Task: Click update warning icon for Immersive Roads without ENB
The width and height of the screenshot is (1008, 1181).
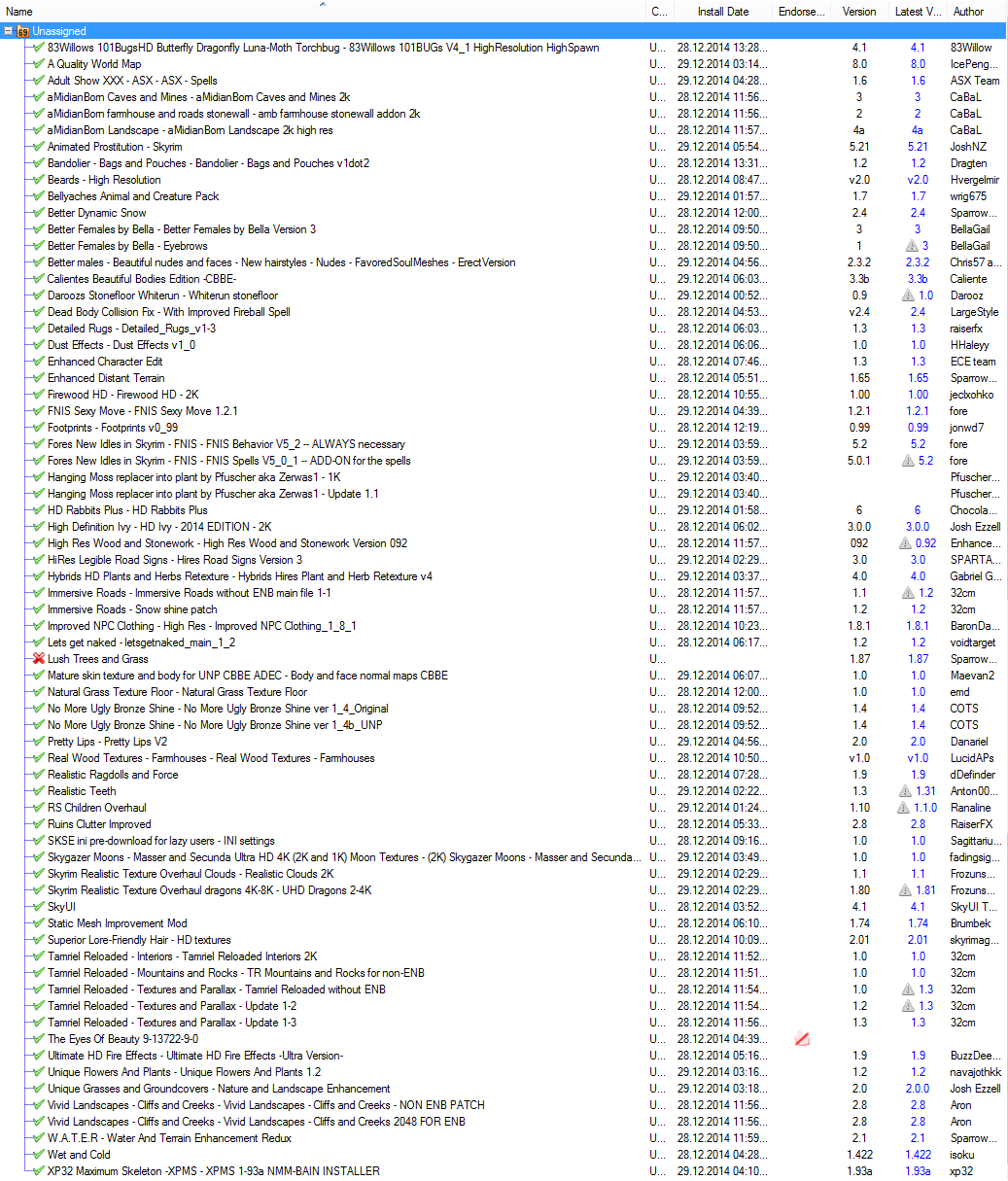Action: click(x=907, y=593)
